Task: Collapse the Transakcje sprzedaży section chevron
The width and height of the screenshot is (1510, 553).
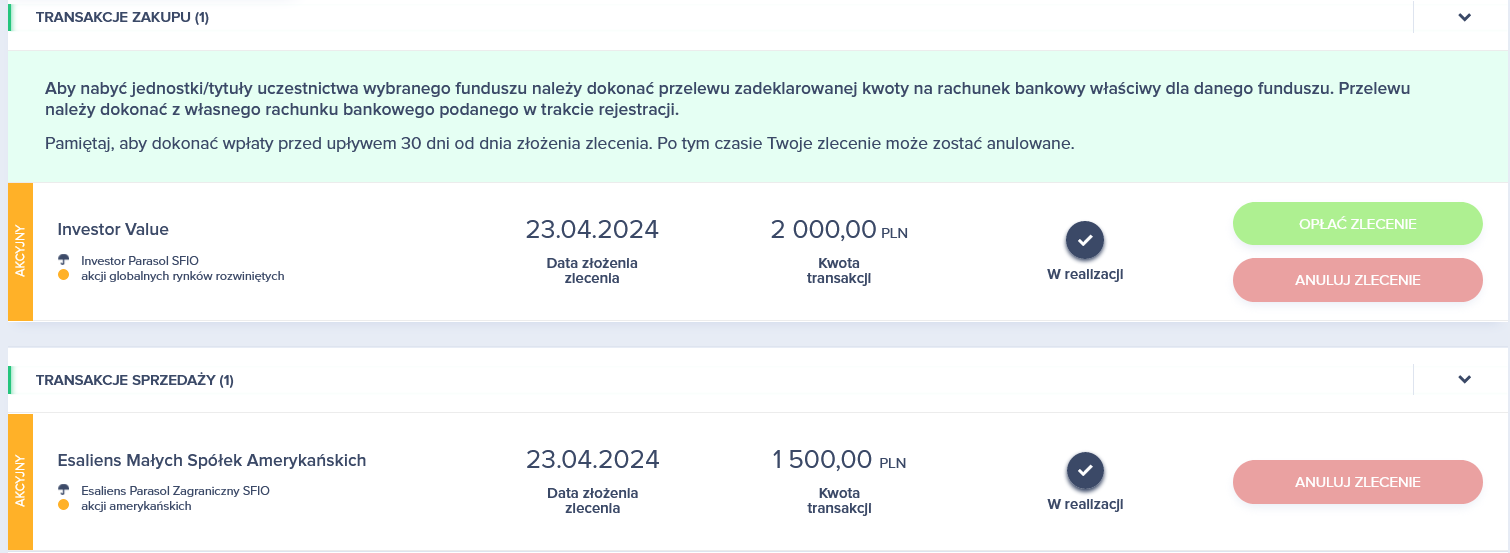Action: [1465, 380]
